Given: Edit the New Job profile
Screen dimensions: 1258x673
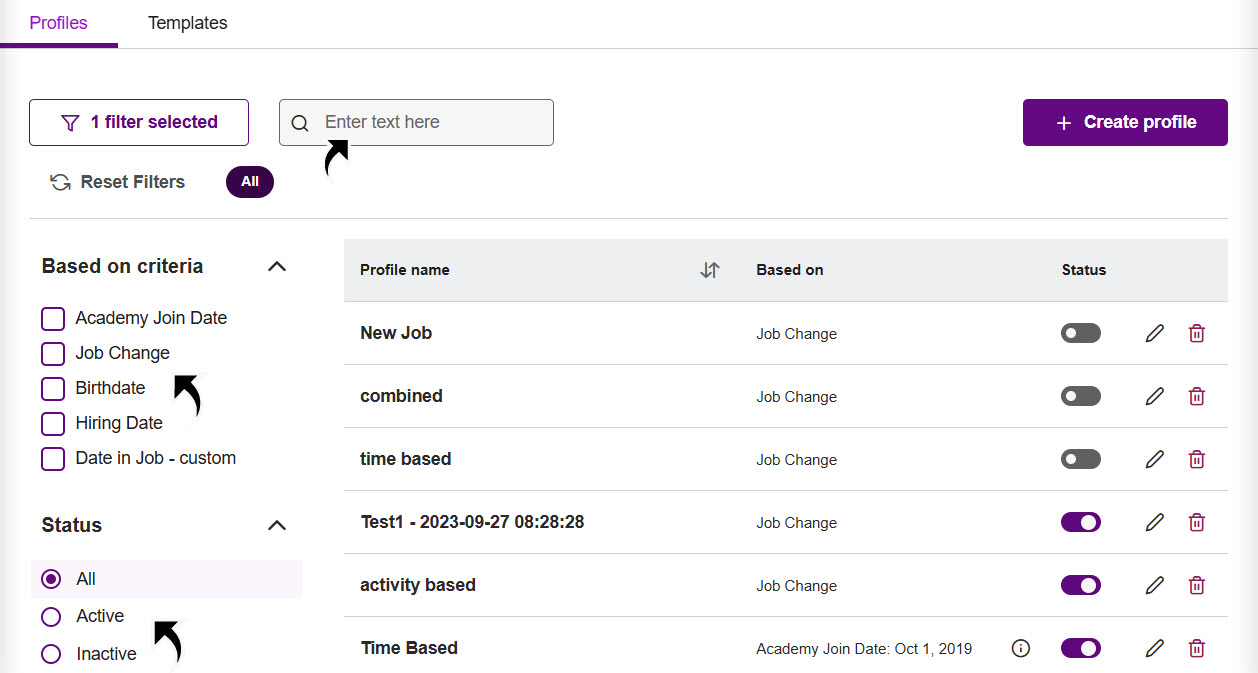Looking at the screenshot, I should point(1155,333).
